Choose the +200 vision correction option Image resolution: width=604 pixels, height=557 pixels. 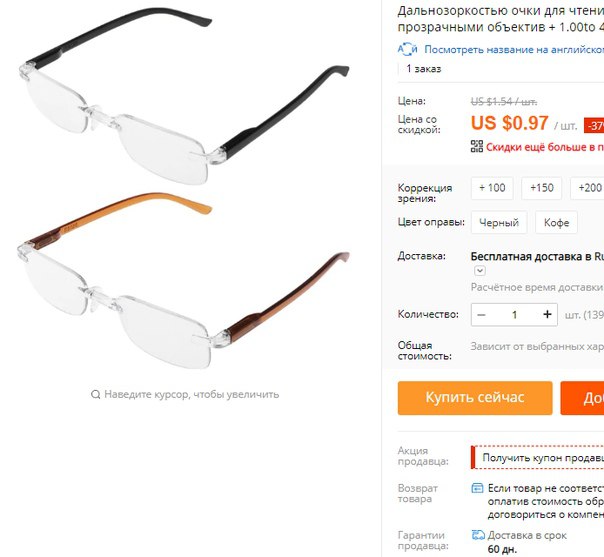click(589, 188)
